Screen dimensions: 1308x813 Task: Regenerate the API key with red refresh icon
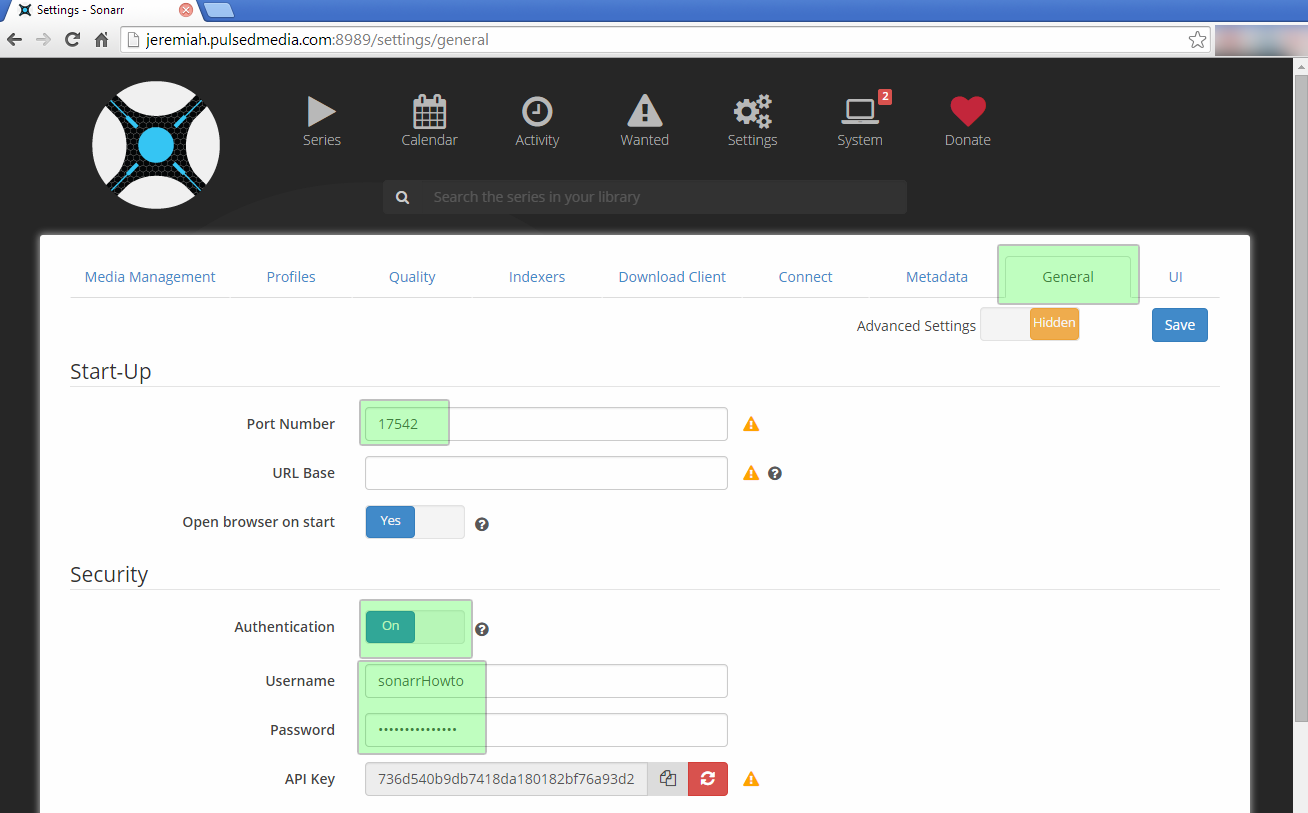click(708, 779)
